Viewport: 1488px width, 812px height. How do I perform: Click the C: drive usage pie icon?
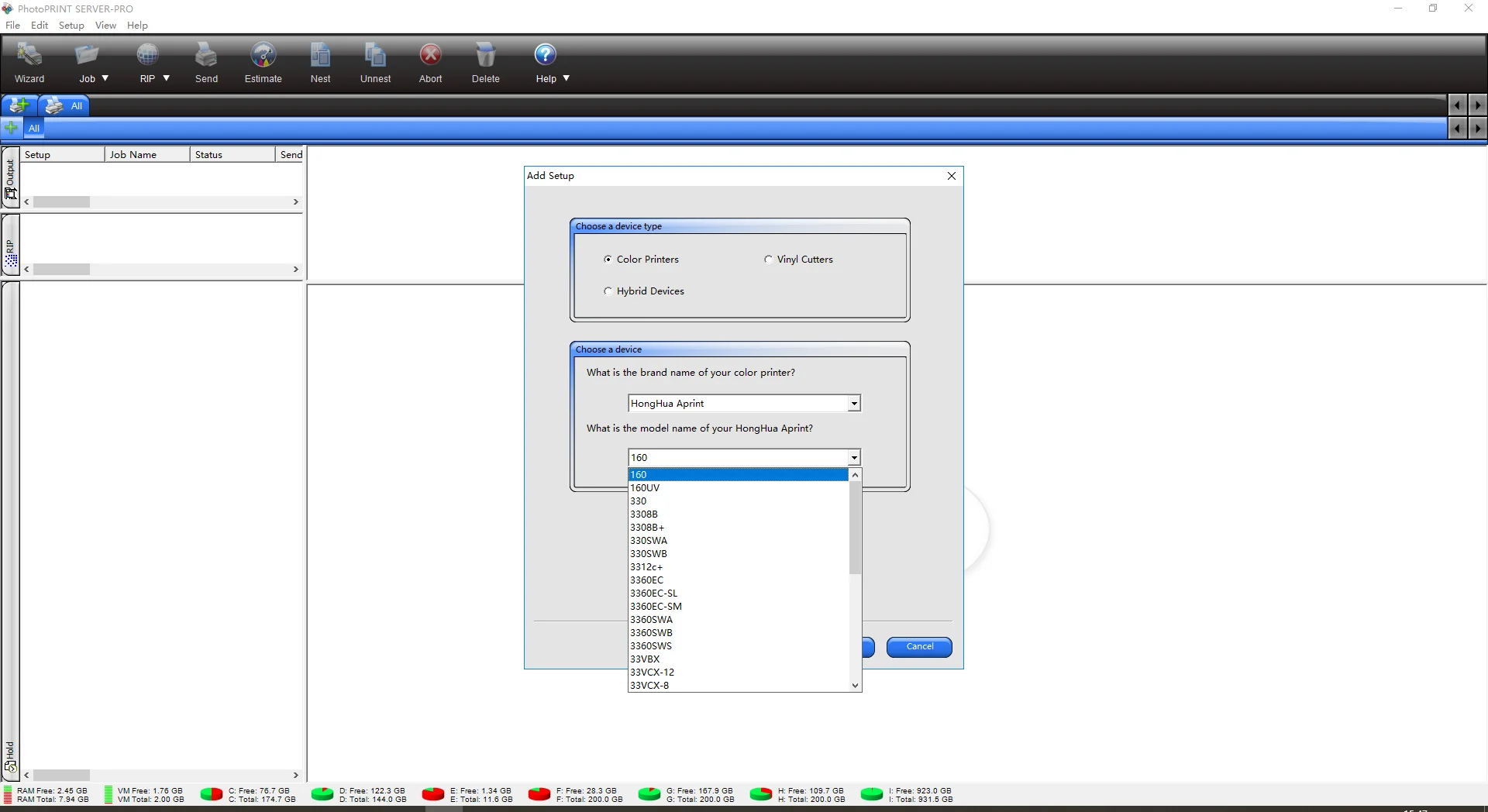[x=212, y=794]
